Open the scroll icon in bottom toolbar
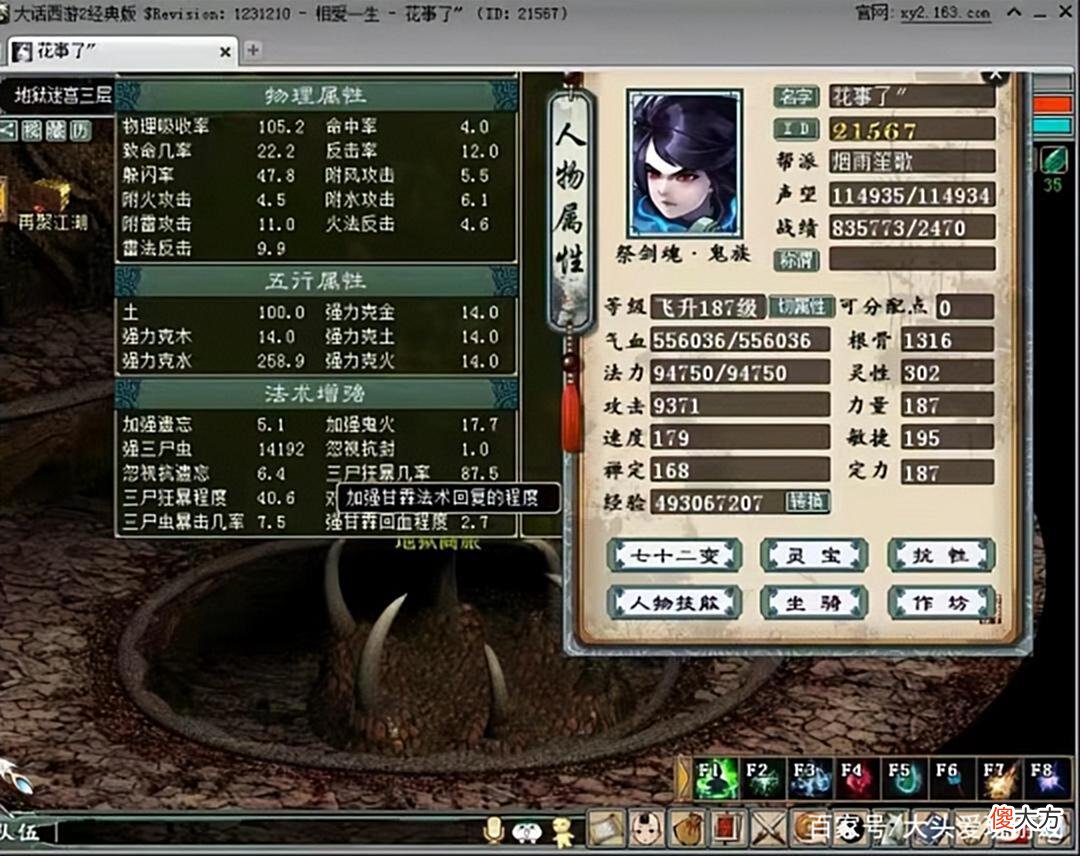 pyautogui.click(x=606, y=829)
